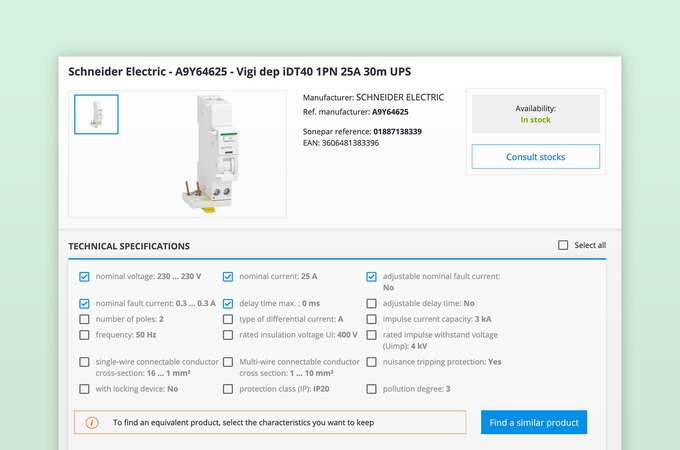Click the product title A9Y64625 heading

point(239,72)
